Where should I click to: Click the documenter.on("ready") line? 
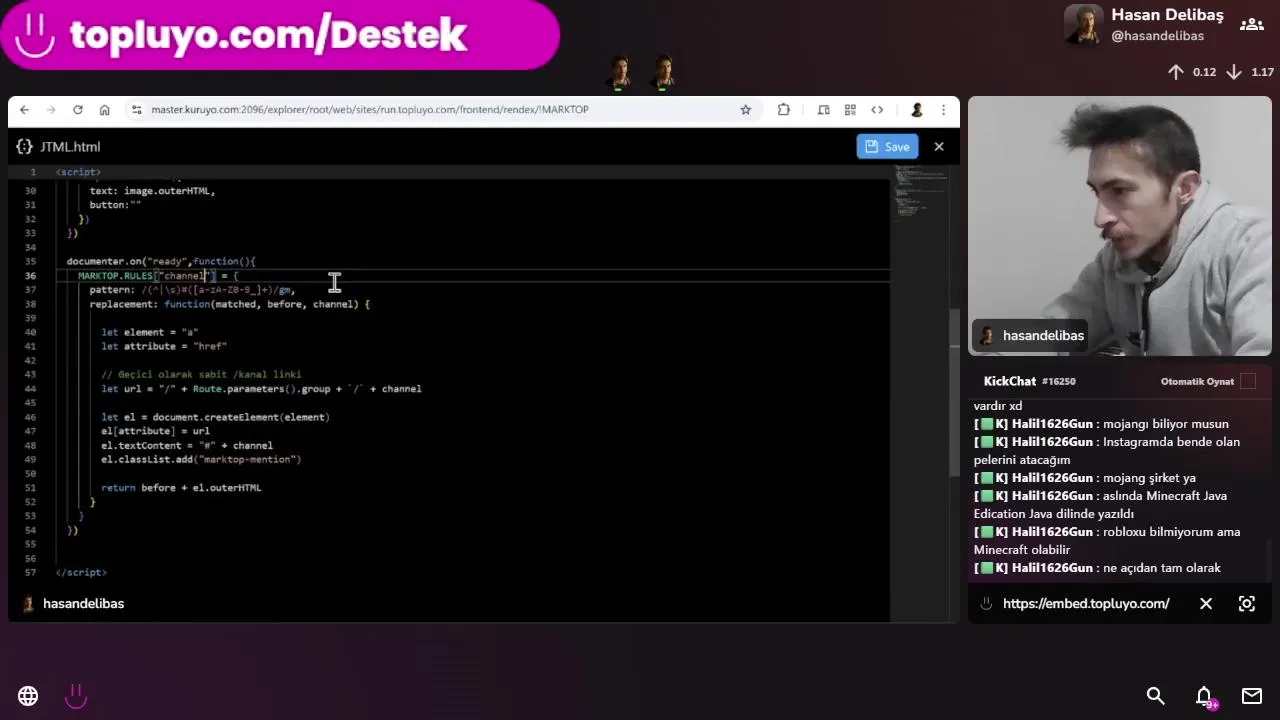[161, 262]
